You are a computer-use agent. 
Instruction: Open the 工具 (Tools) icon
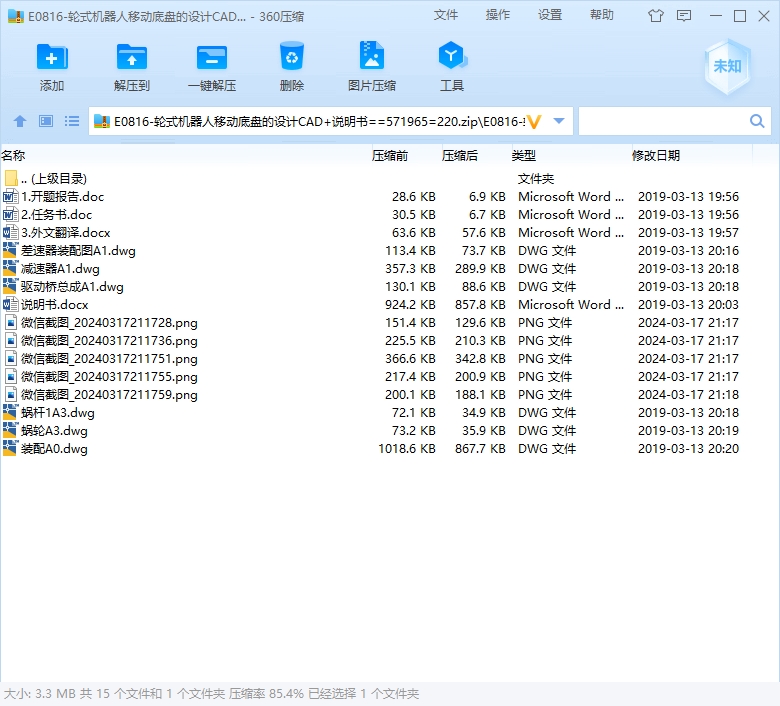click(x=452, y=56)
